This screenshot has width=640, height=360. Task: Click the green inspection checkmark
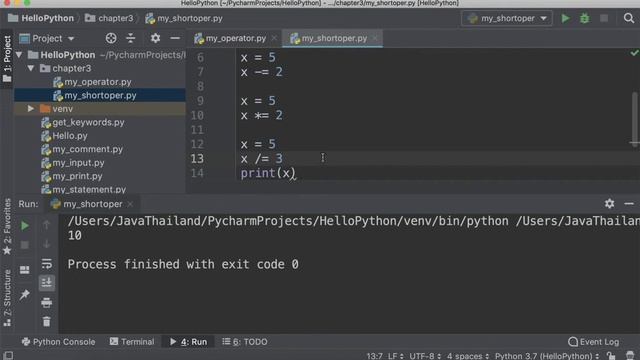634,53
